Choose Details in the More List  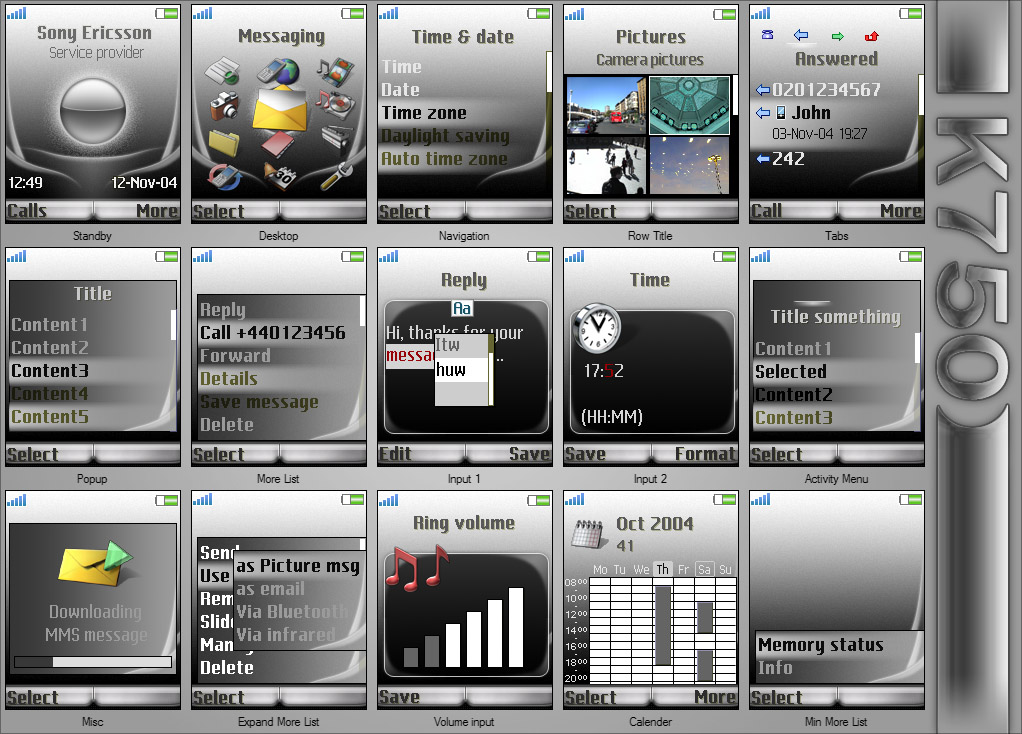pos(278,379)
